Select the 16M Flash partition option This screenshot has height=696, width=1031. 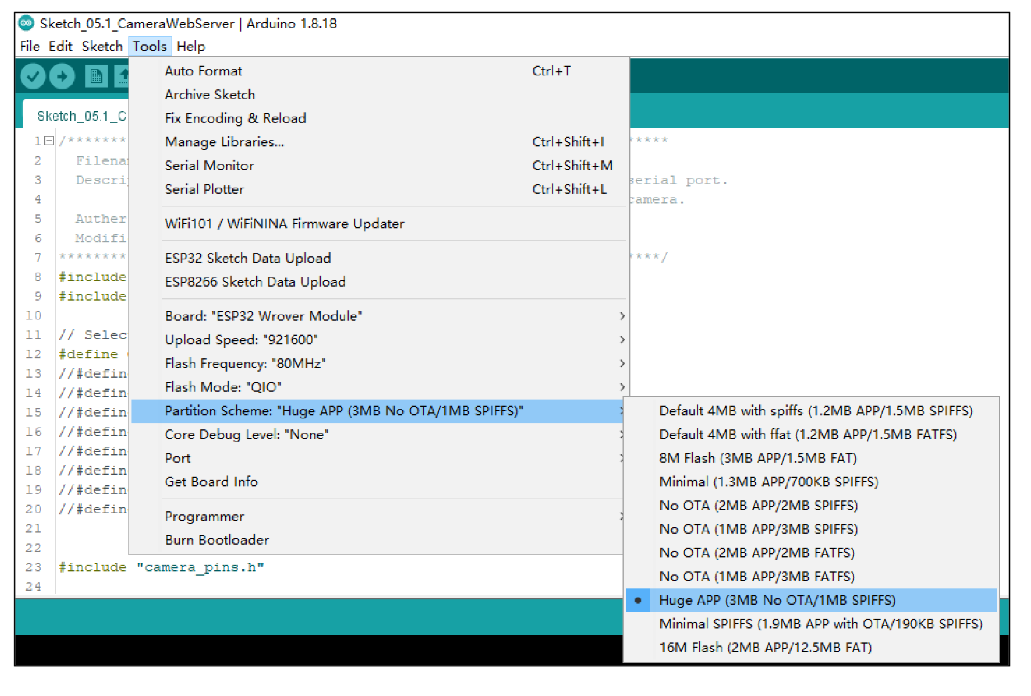765,647
